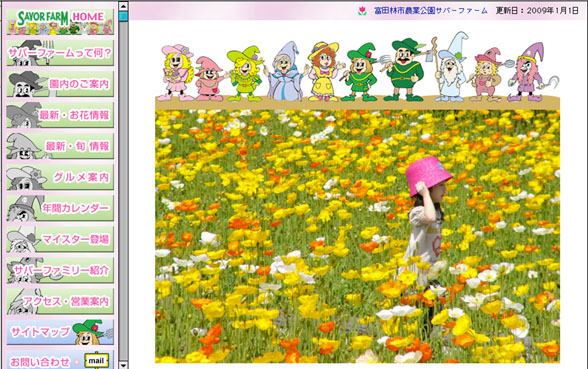Click 富田林市農業公園サバーファーム header title

[431, 11]
